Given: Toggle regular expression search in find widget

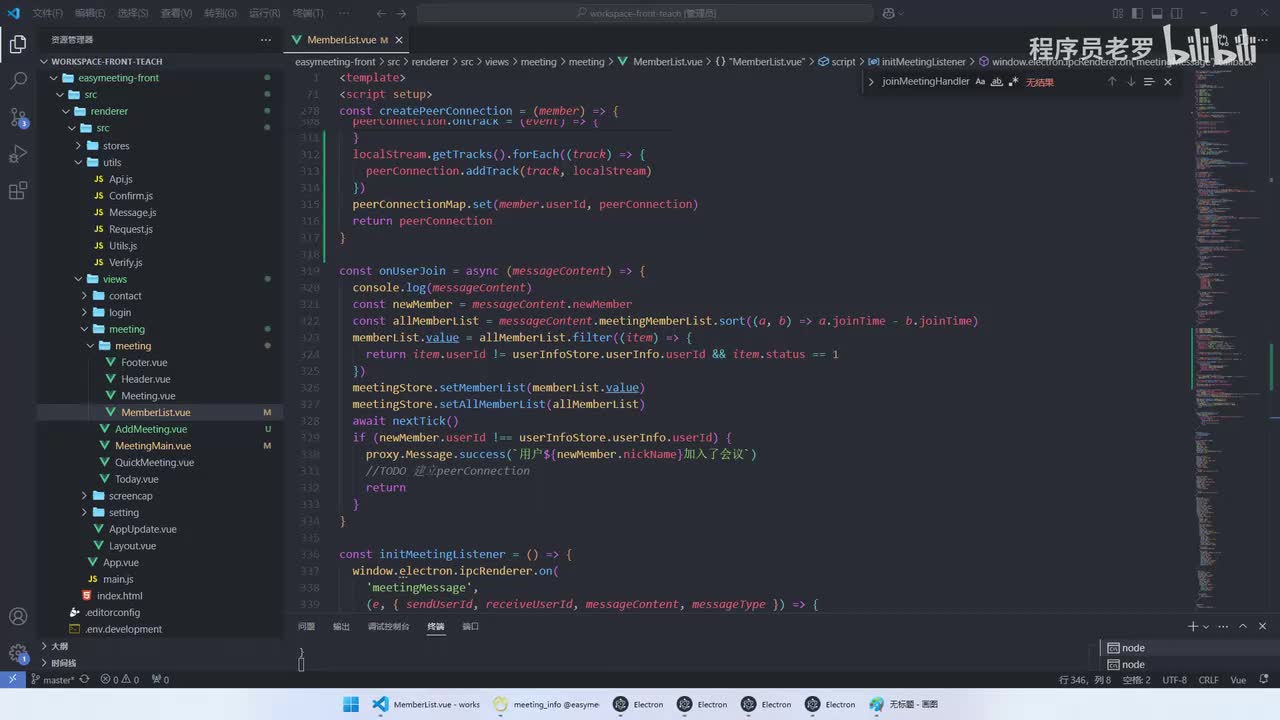Looking at the screenshot, I should [1013, 82].
